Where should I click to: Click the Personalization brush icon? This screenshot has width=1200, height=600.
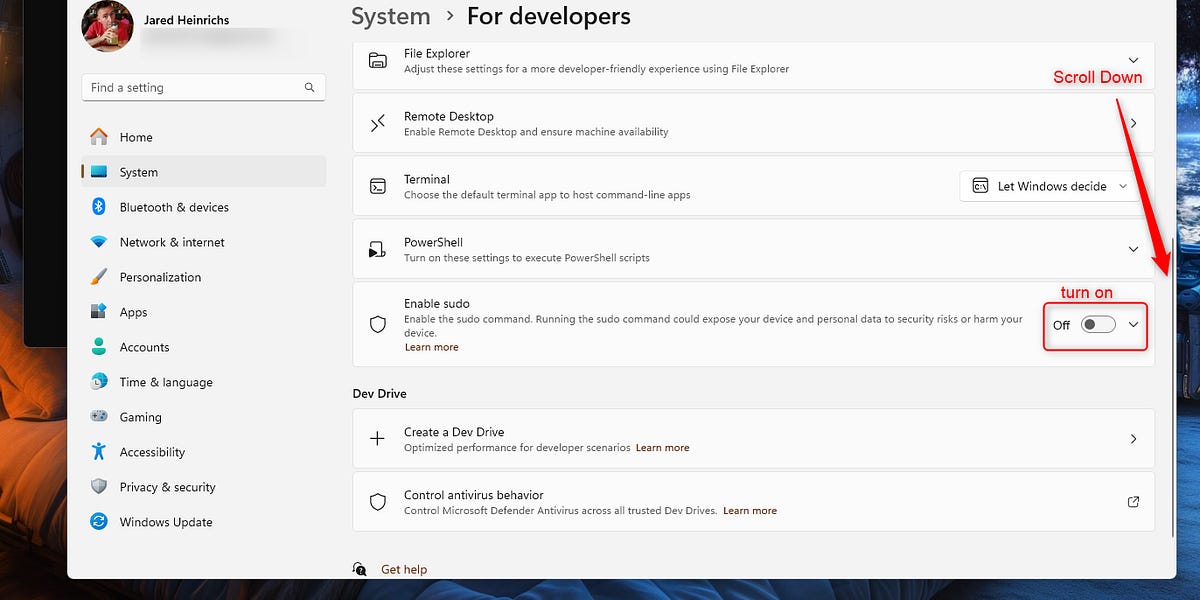coord(98,277)
